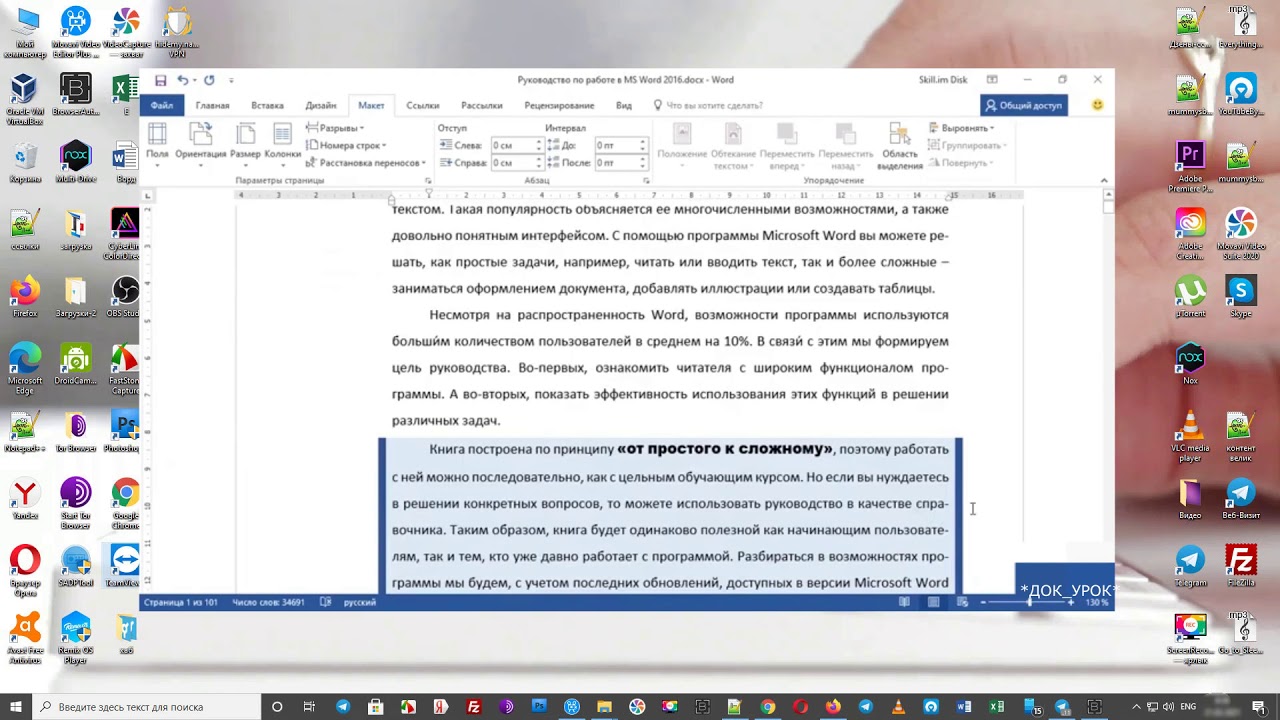
Task: Expand the Выровнять dropdown
Action: (x=961, y=128)
